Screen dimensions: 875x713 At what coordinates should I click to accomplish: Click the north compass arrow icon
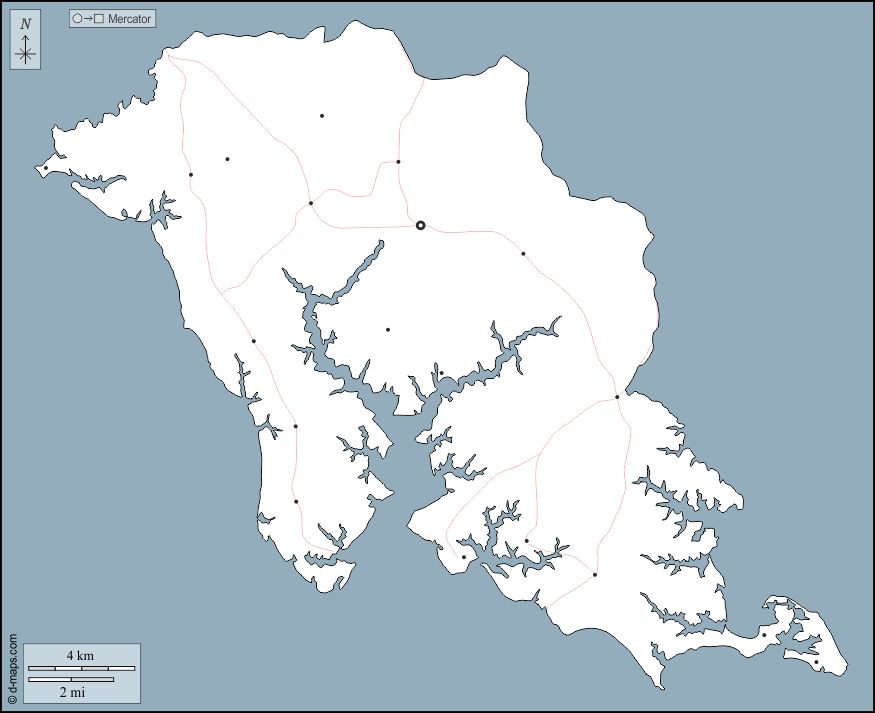click(x=25, y=42)
